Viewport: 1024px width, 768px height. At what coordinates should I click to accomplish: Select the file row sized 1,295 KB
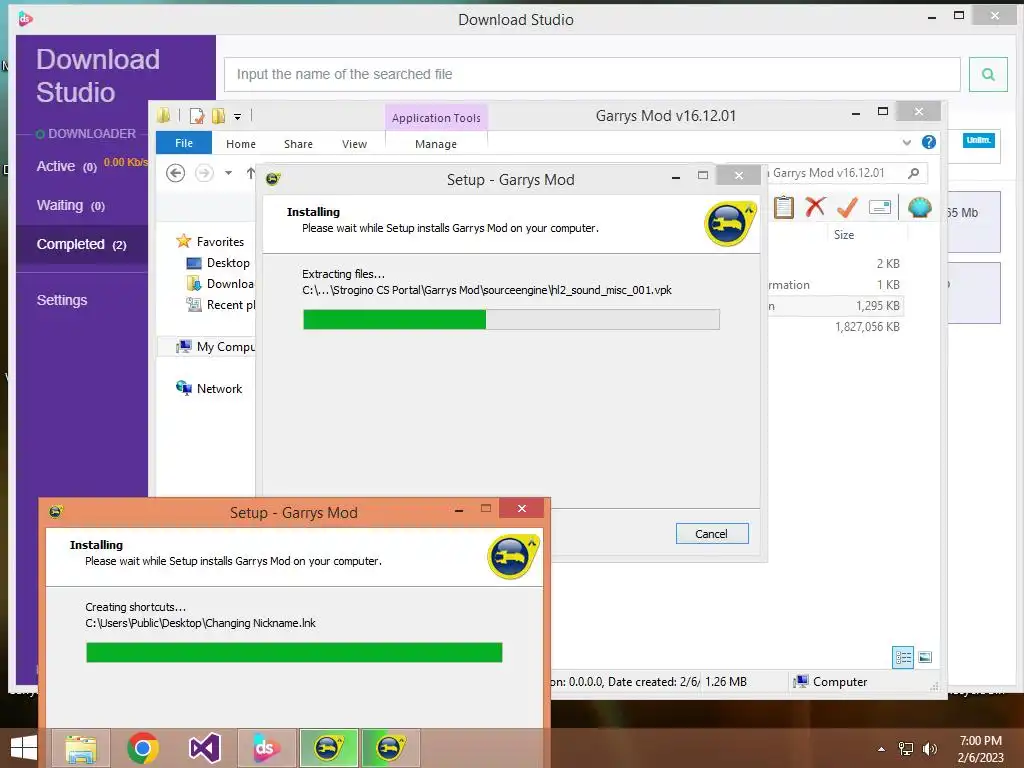(837, 306)
